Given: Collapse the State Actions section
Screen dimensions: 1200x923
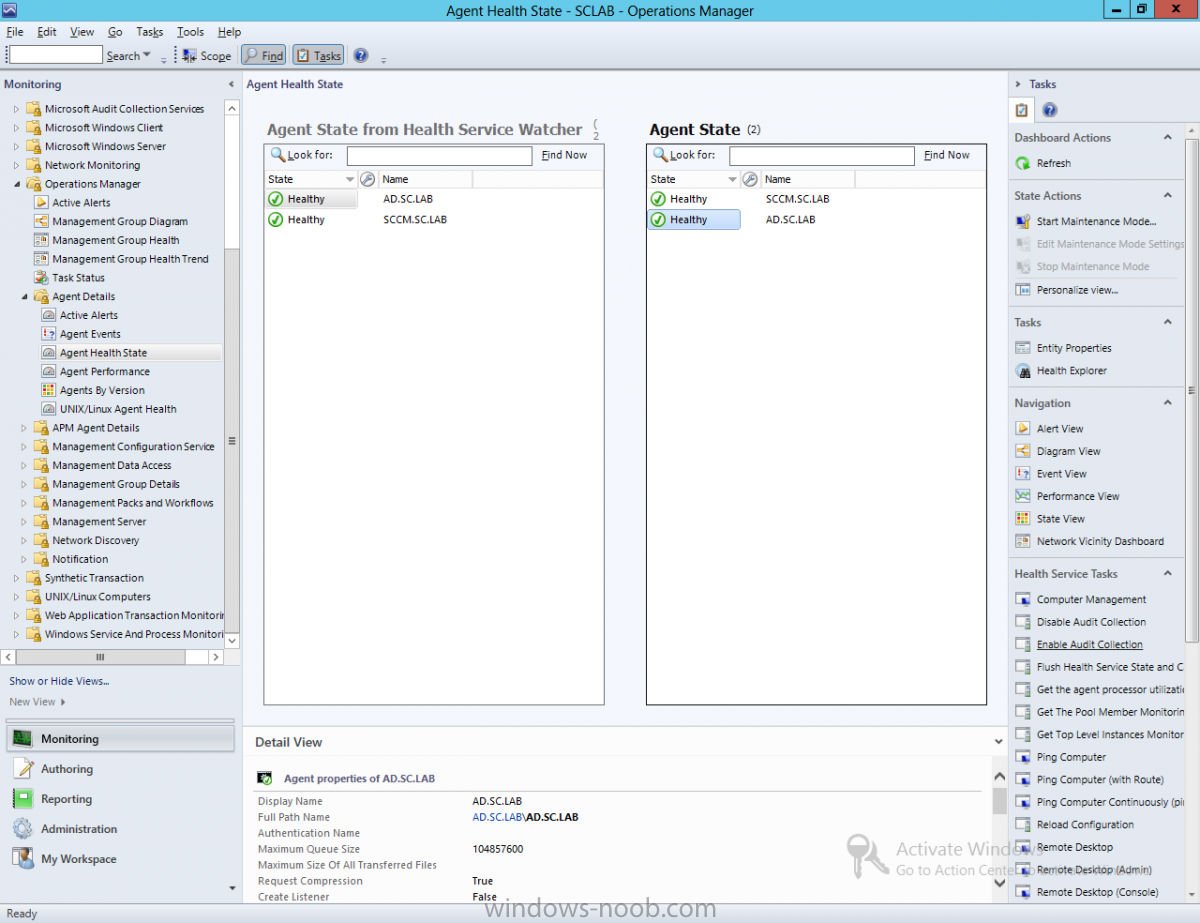Looking at the screenshot, I should (x=1167, y=196).
